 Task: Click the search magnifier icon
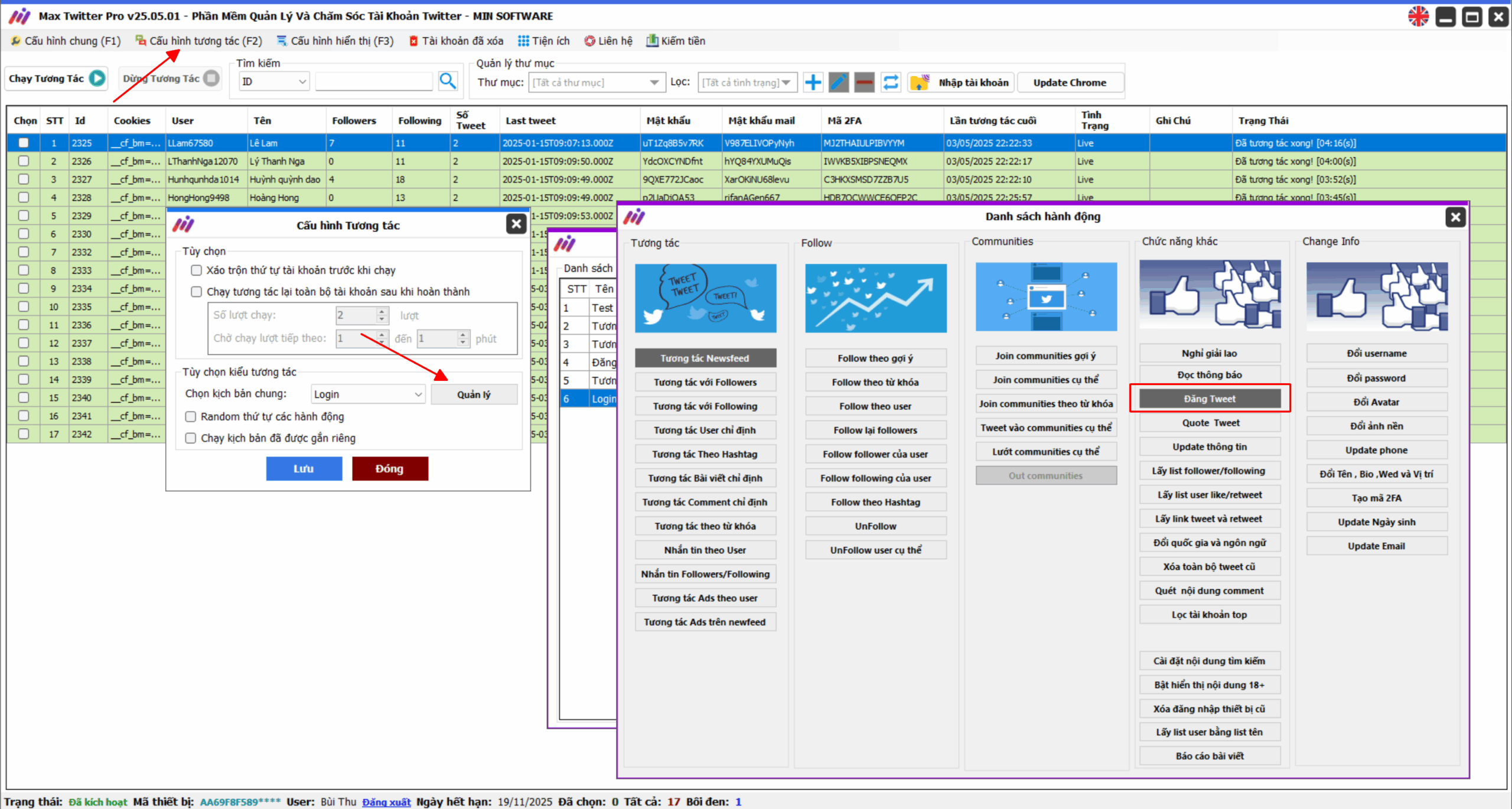(448, 81)
